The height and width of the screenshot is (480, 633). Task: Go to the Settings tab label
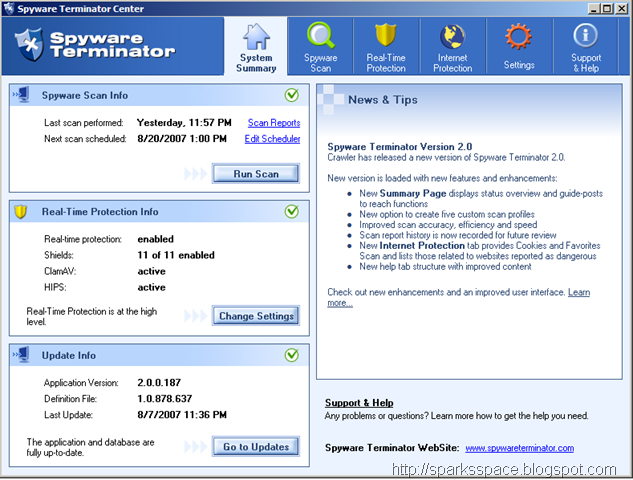pyautogui.click(x=519, y=65)
